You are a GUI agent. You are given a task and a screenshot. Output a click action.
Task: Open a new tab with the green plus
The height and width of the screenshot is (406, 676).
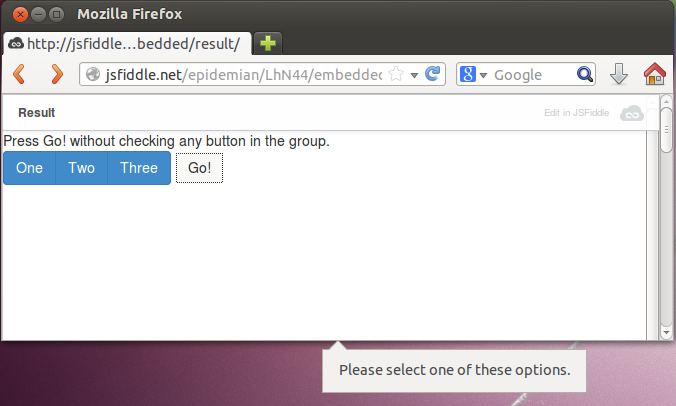tap(268, 43)
